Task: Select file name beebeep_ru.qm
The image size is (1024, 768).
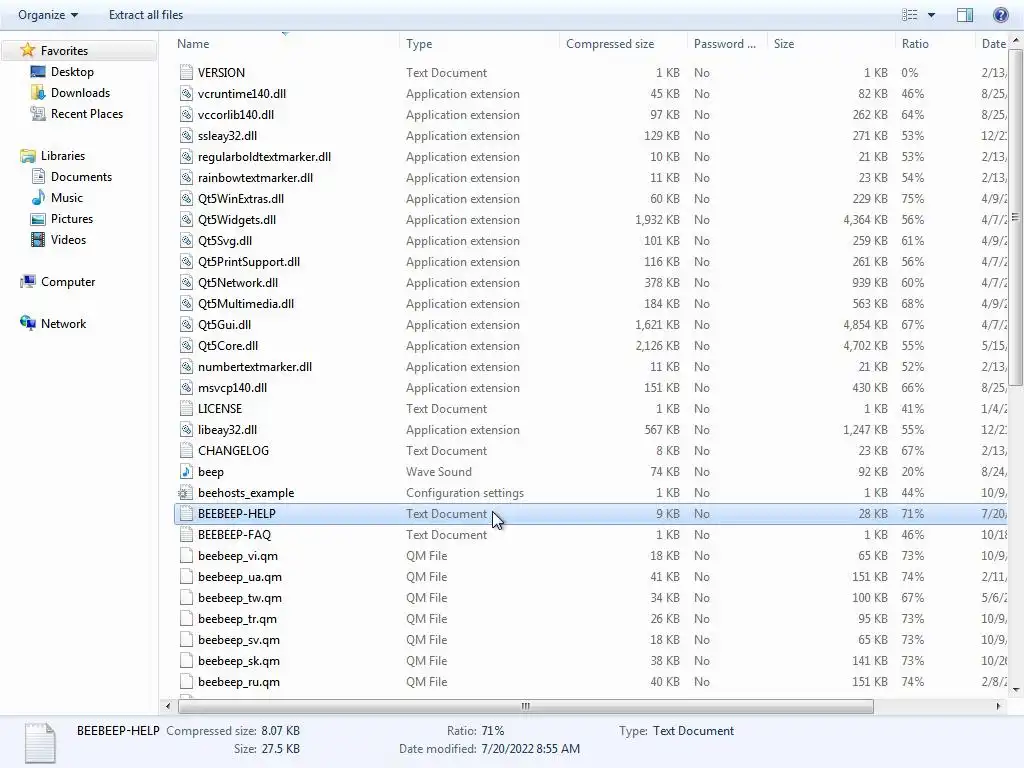Action: tap(238, 682)
